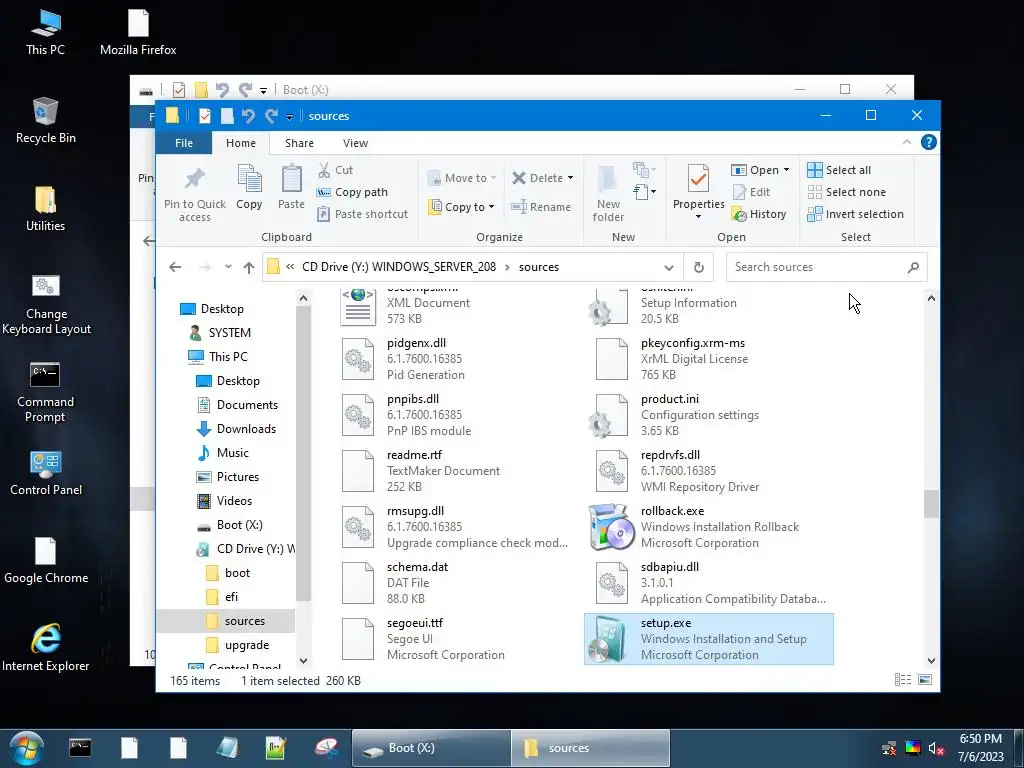
Task: Select readme.rtf file
Action: (x=456, y=470)
